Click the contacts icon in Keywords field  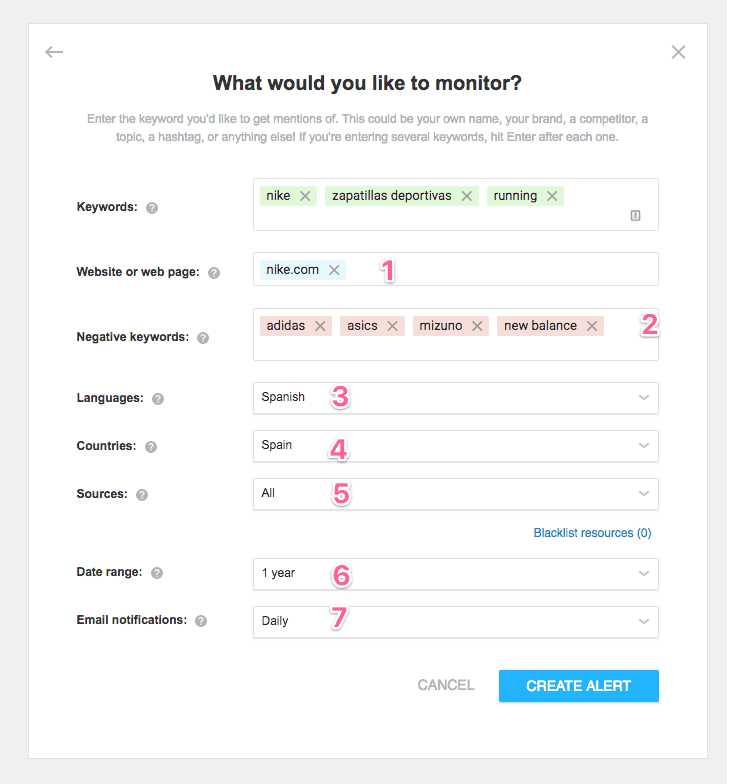point(635,215)
